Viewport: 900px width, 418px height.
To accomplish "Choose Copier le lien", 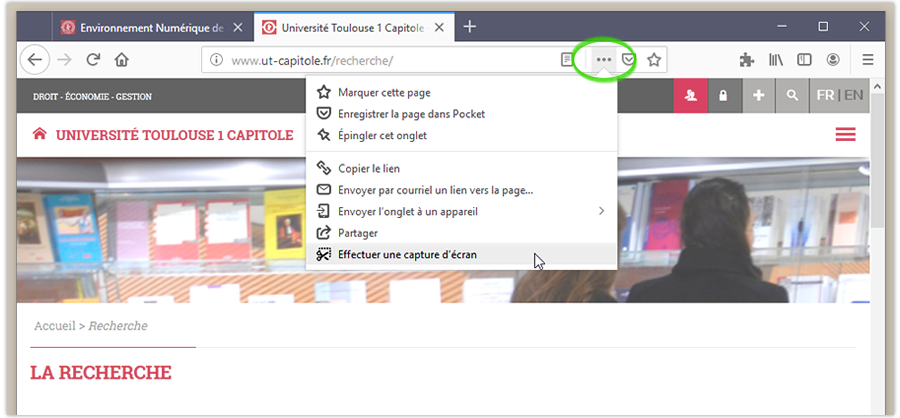I will coord(461,168).
